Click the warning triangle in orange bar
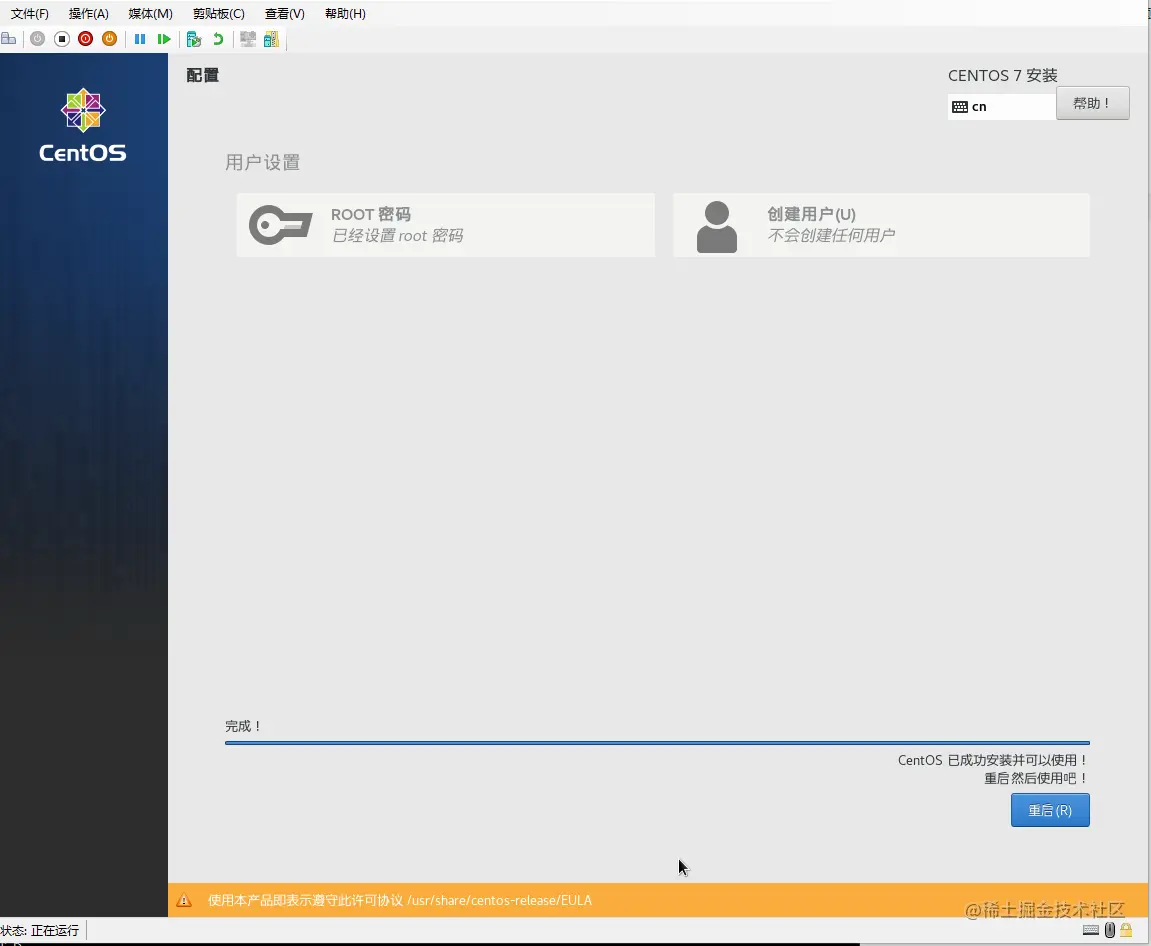This screenshot has height=946, width=1151. point(184,900)
